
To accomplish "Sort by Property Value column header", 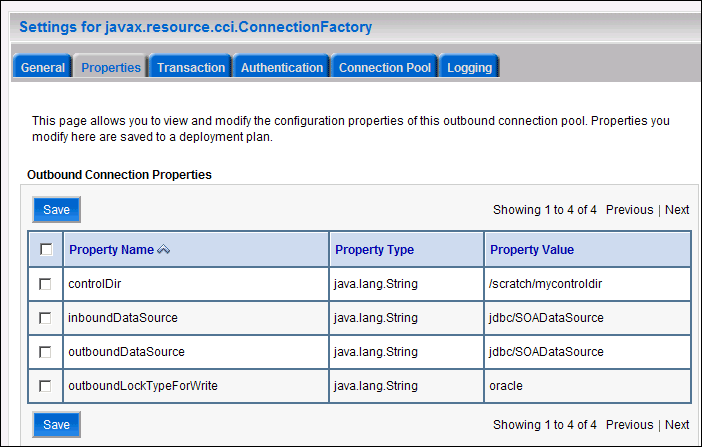I will [x=532, y=249].
